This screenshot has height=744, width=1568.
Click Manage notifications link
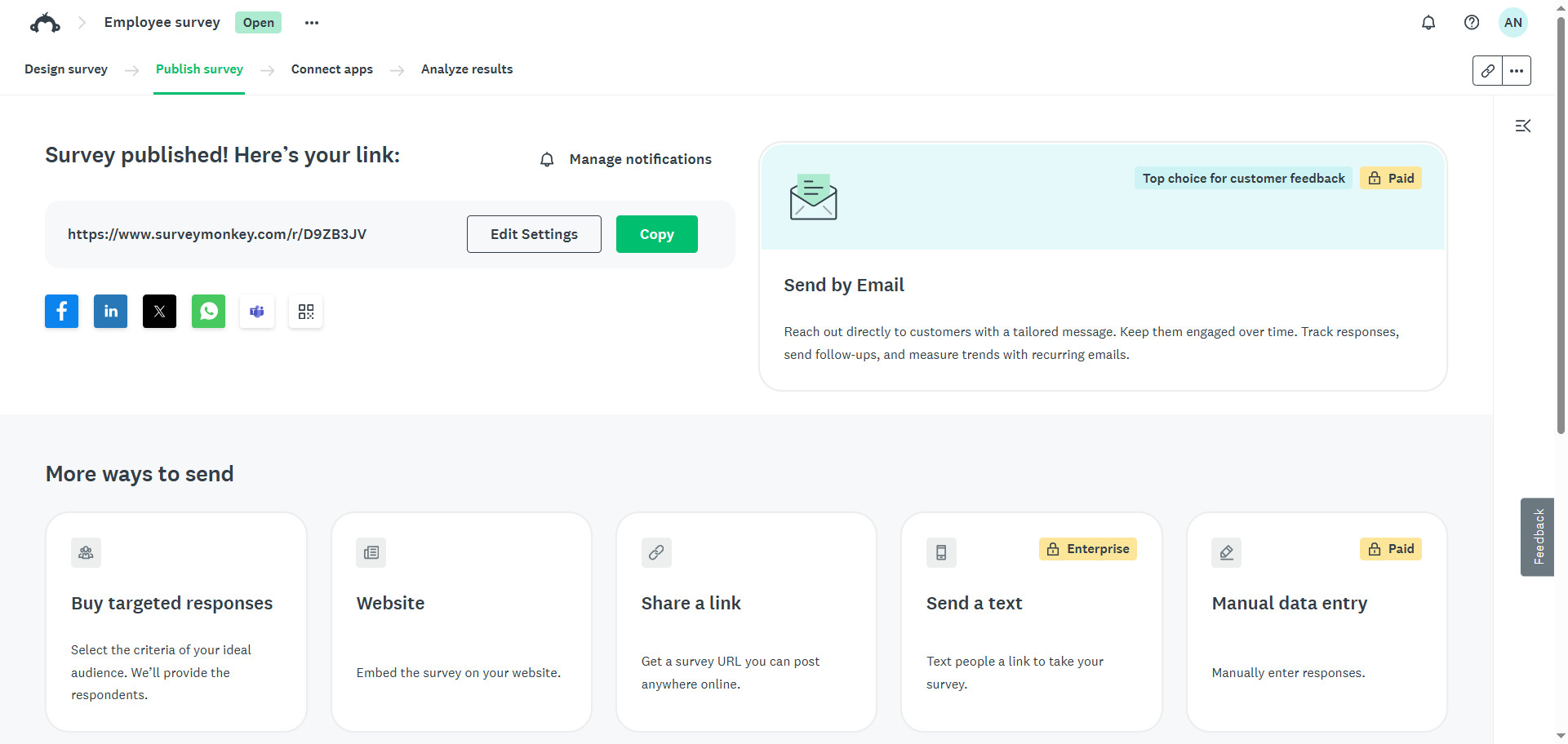(641, 159)
